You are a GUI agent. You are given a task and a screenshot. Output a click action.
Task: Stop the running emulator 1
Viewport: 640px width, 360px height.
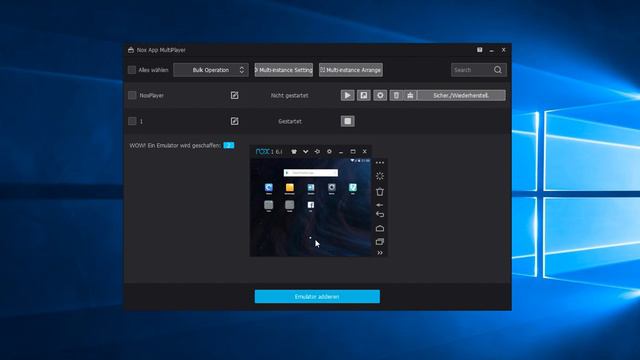[x=347, y=121]
